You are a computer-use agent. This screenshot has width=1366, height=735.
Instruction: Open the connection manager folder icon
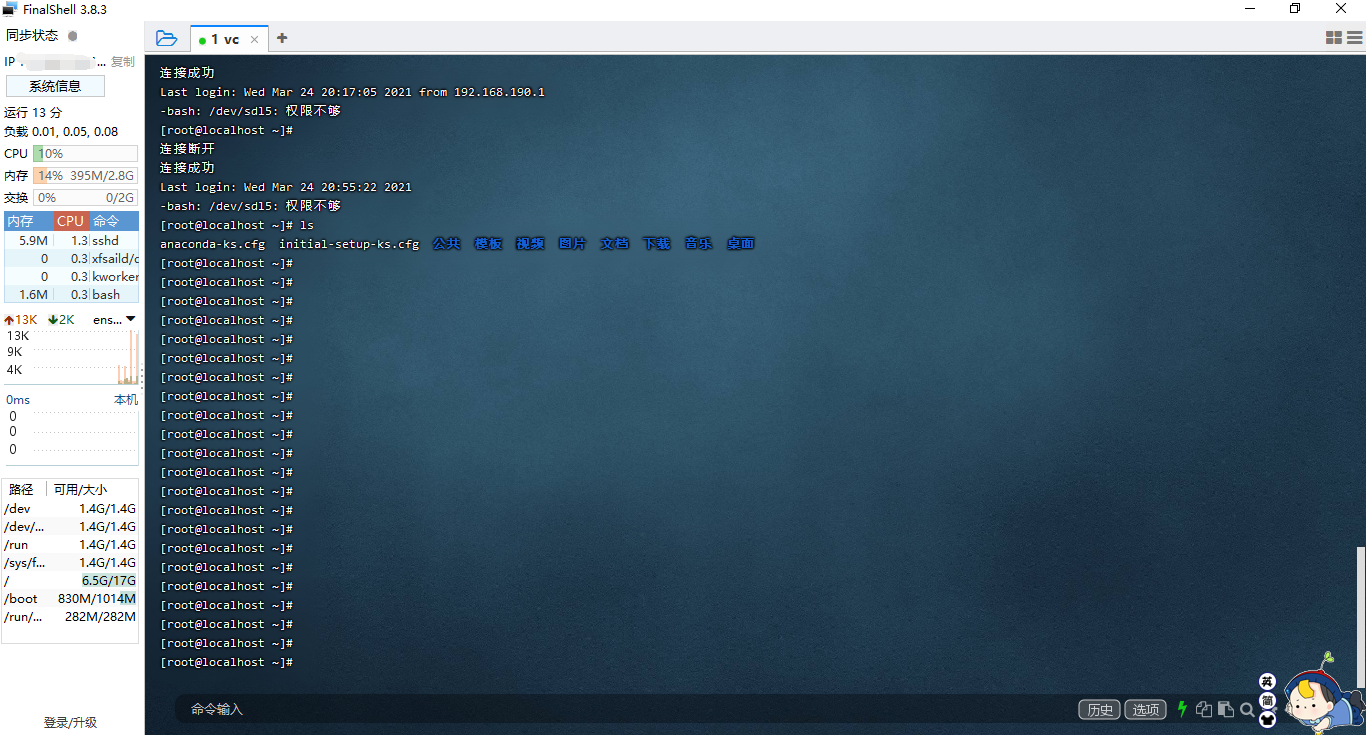167,38
